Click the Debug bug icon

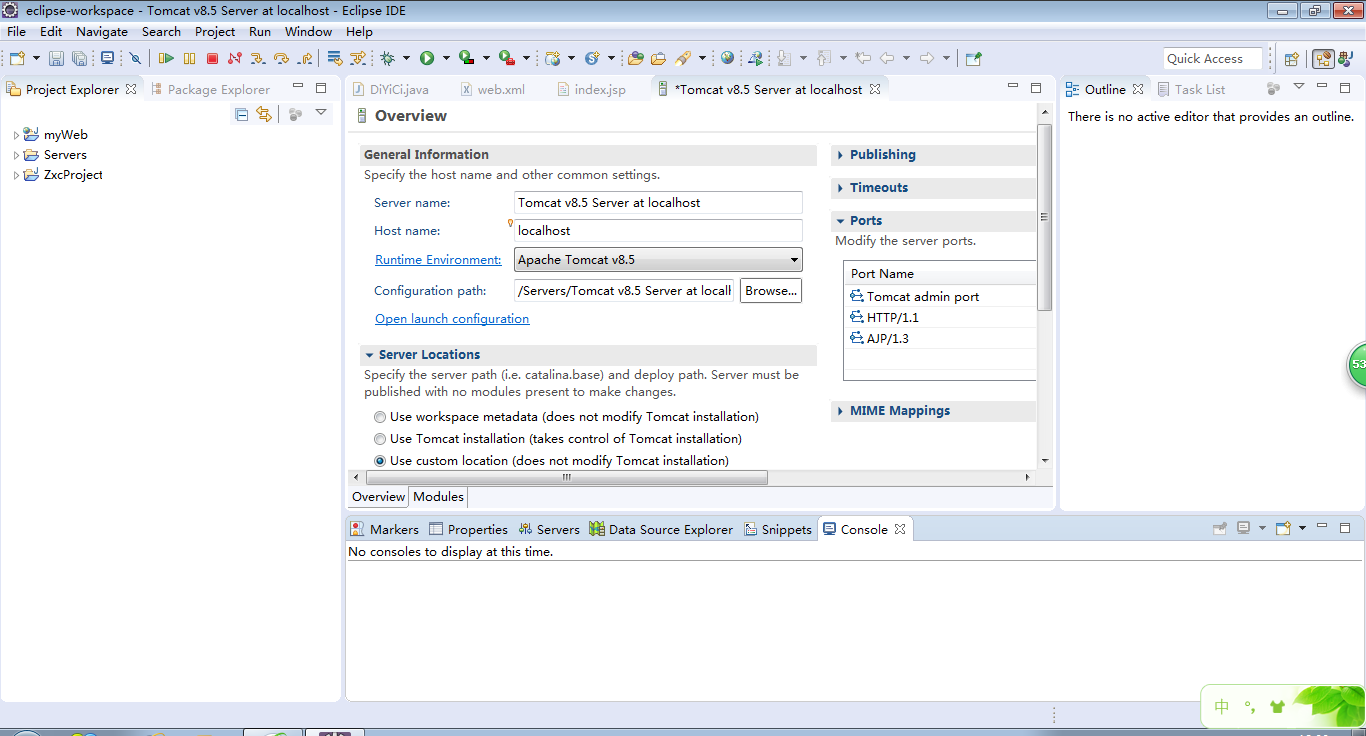[387, 58]
